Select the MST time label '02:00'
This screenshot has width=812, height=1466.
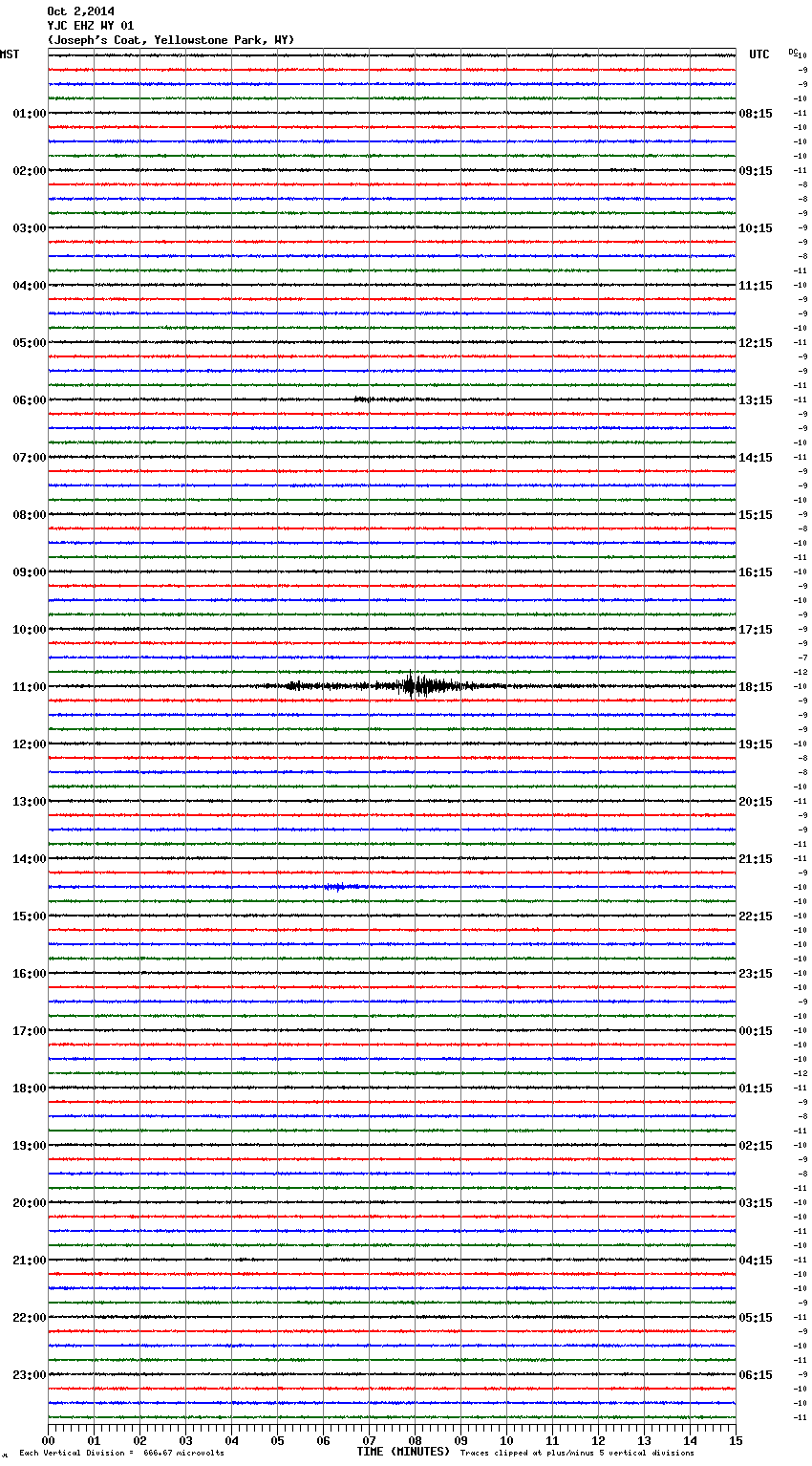(x=29, y=171)
